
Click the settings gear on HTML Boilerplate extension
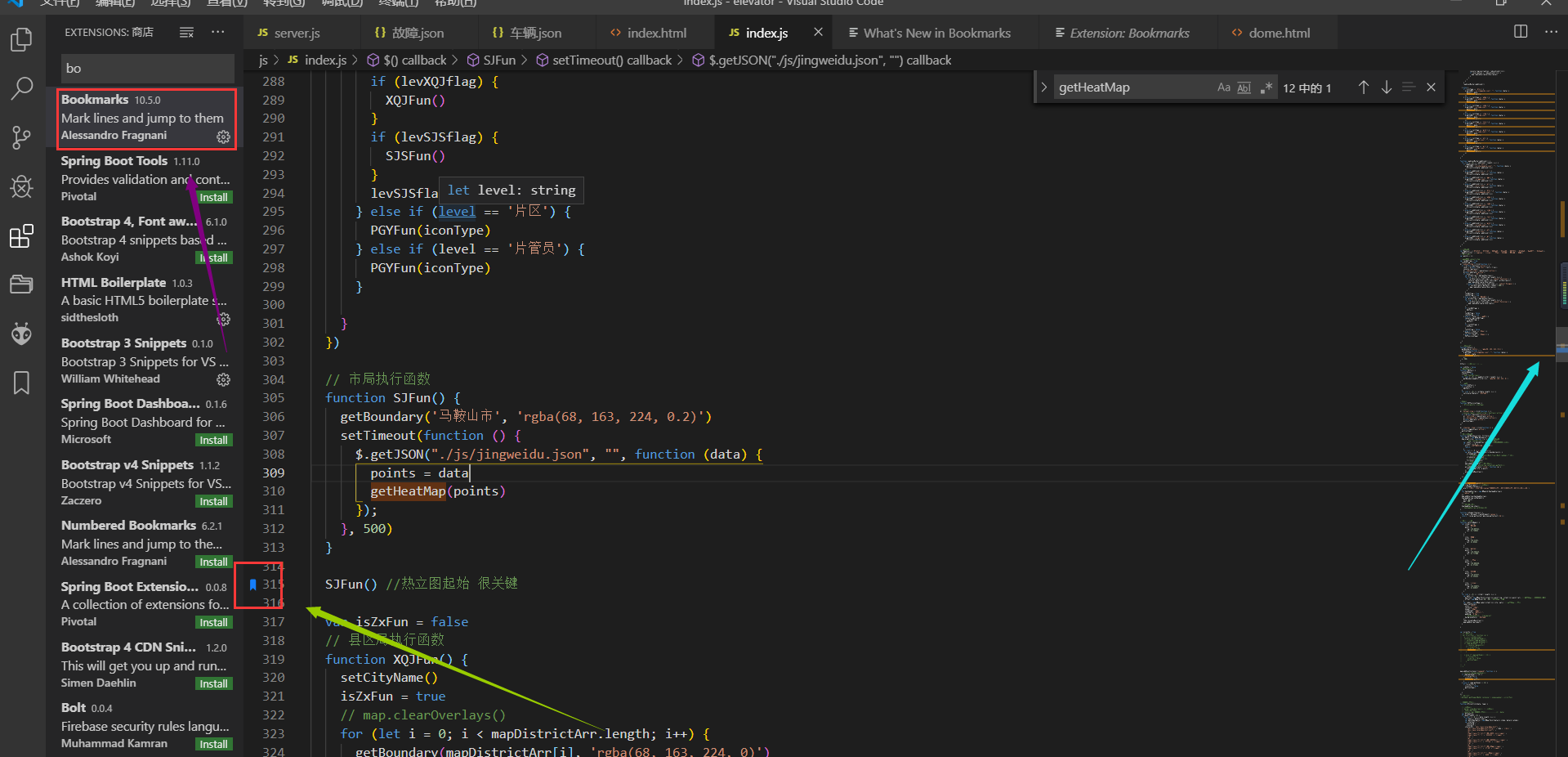[223, 320]
